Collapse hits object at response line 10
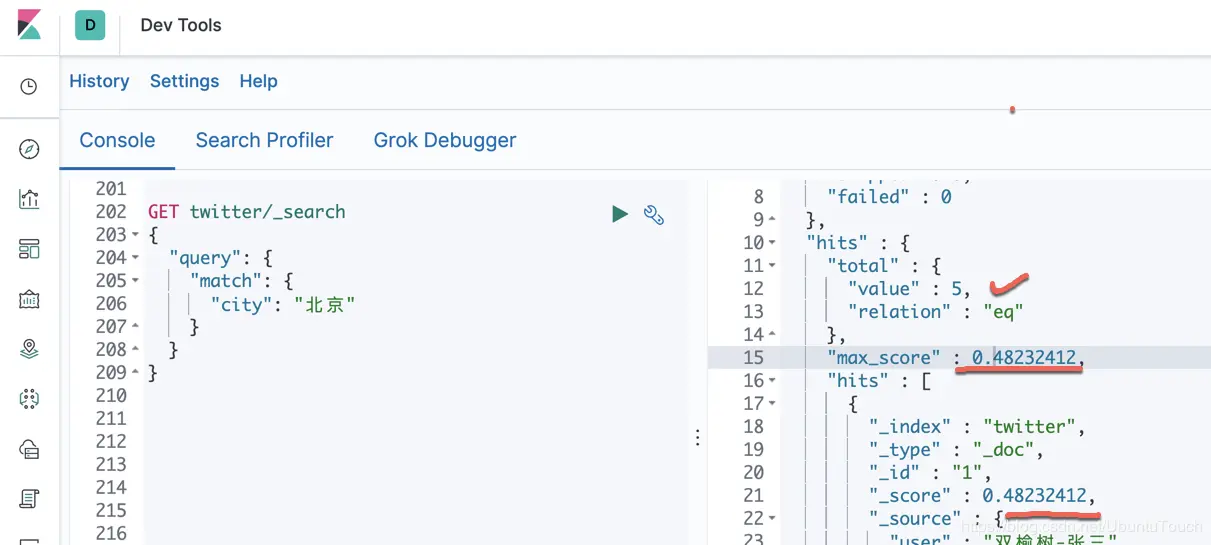Image resolution: width=1211 pixels, height=545 pixels. point(772,243)
